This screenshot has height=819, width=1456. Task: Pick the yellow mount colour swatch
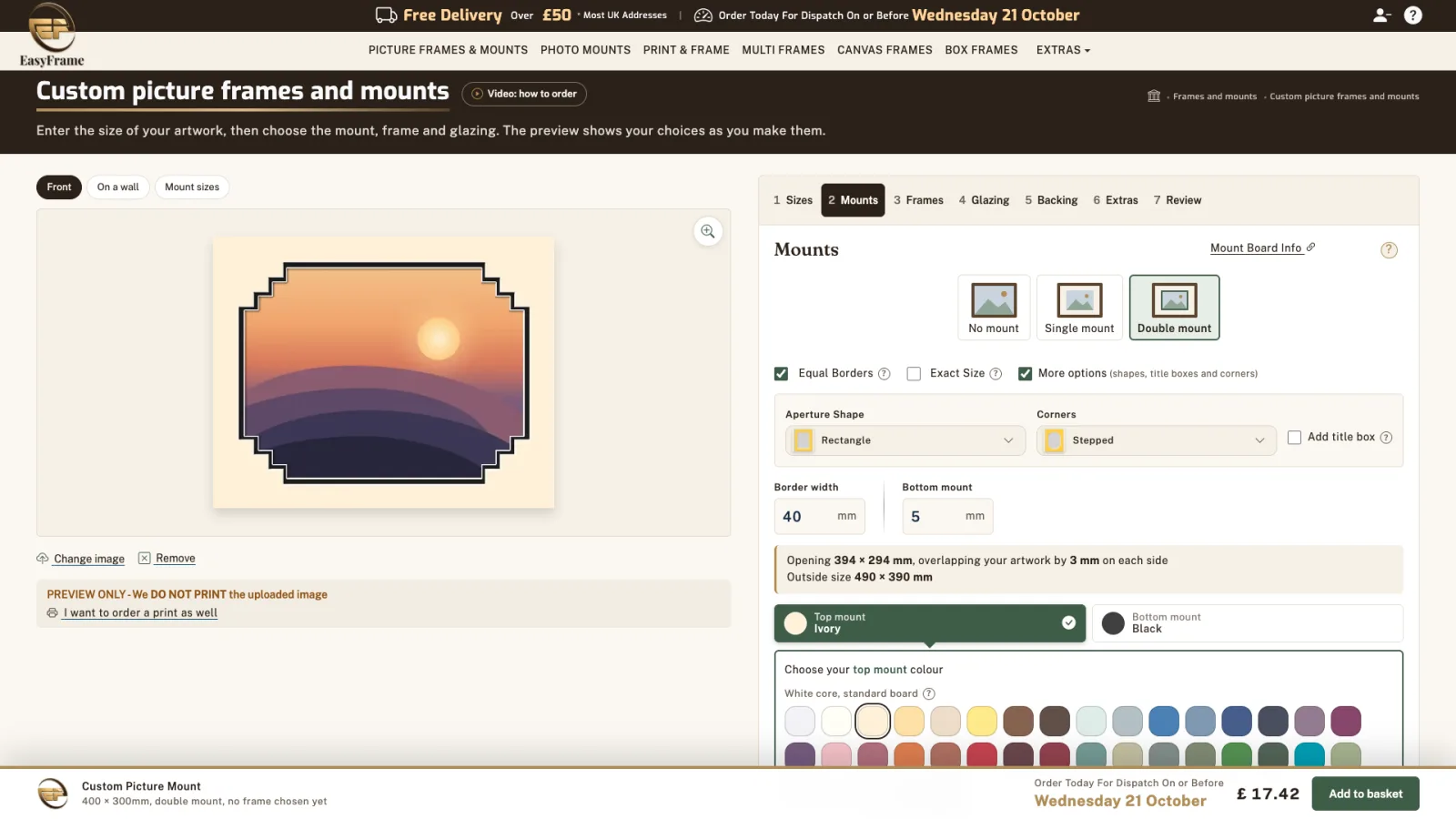pos(982,721)
